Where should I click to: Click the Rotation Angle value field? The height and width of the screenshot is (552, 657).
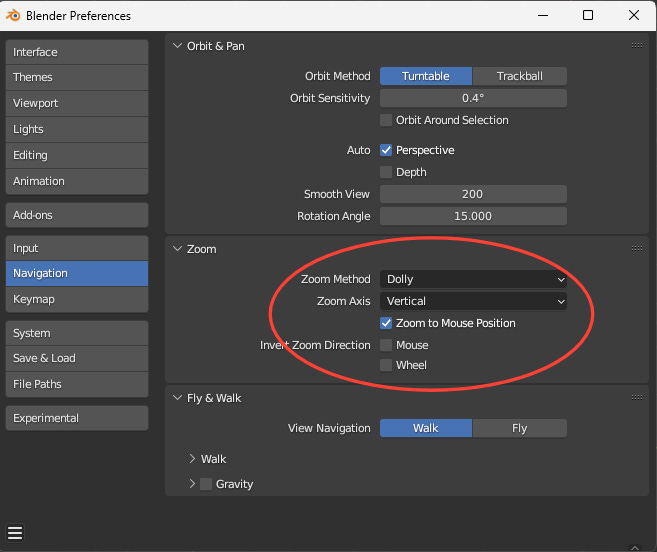[473, 216]
